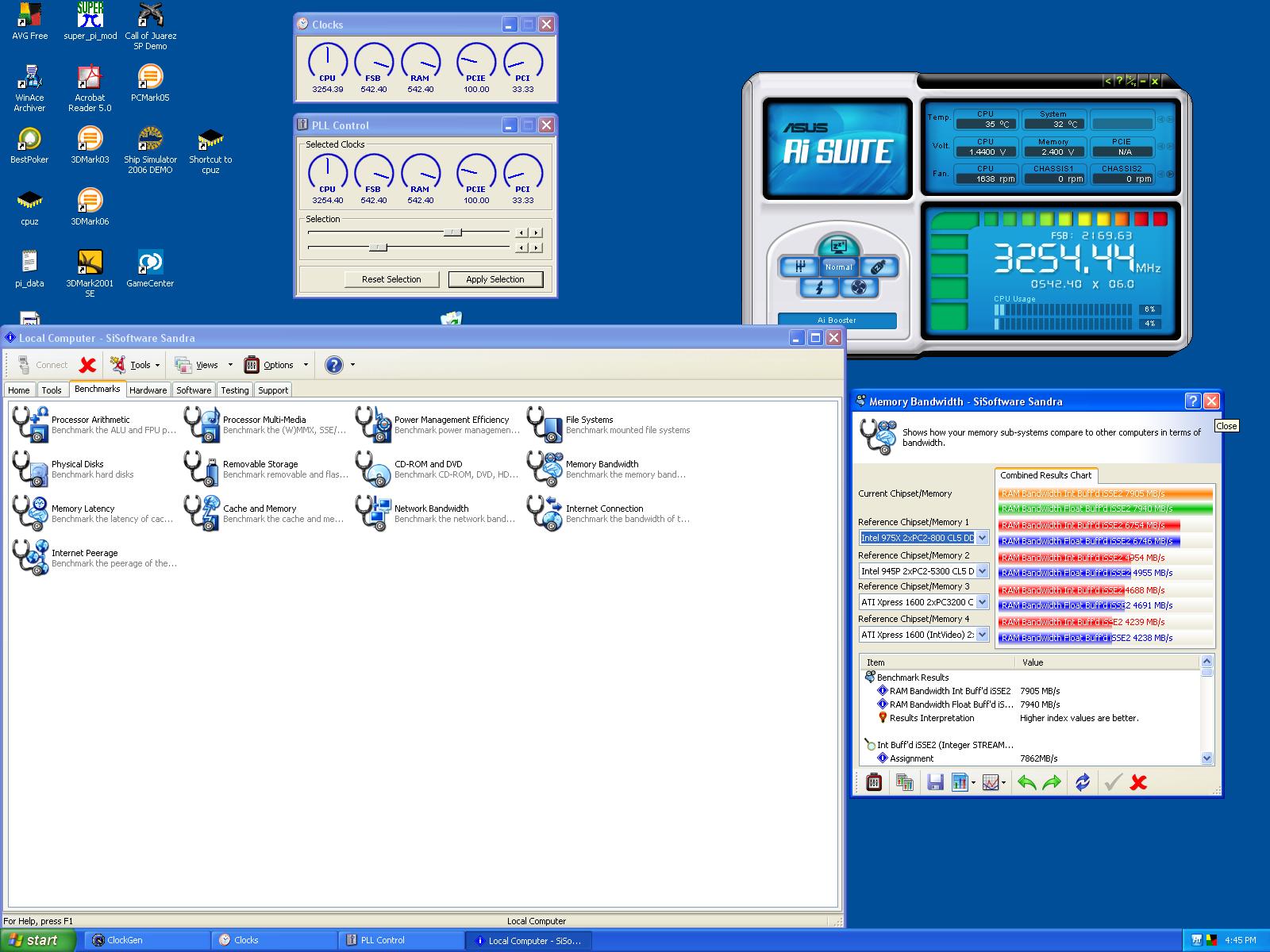The width and height of the screenshot is (1270, 952).
Task: Click the green forward arrow in Memory Bandwidth window
Action: (1052, 782)
